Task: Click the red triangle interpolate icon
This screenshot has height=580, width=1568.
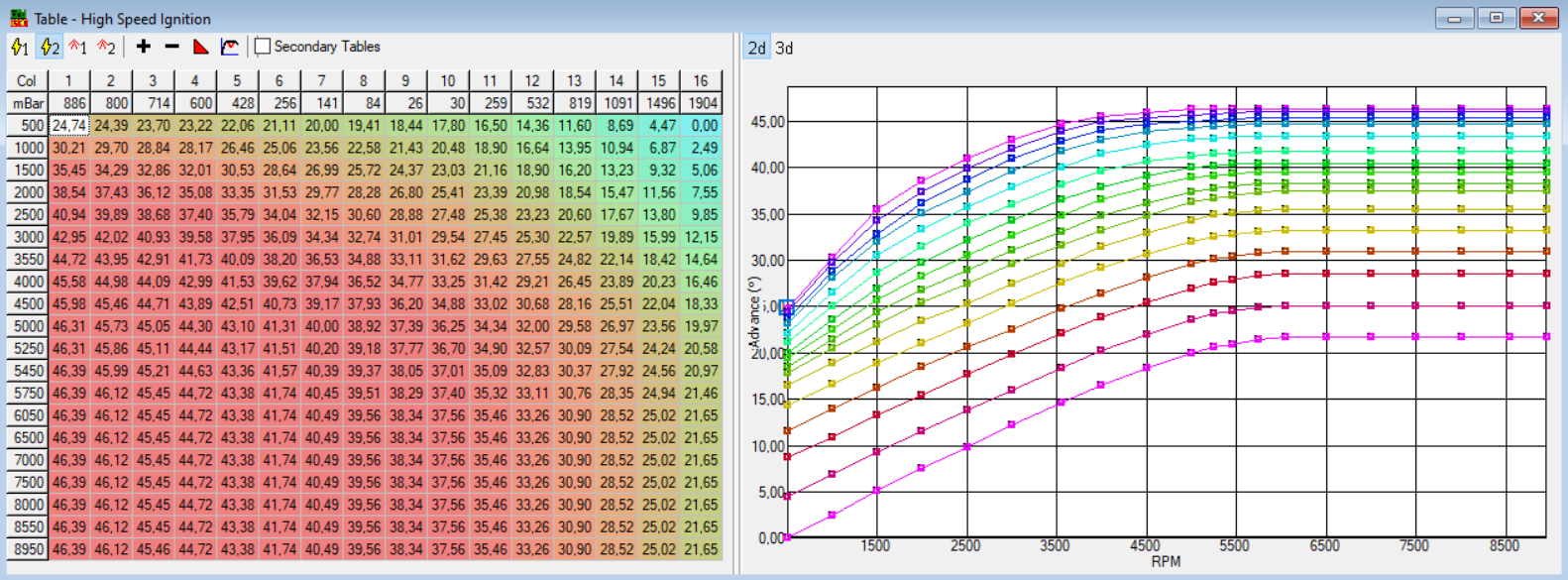Action: coord(200,47)
